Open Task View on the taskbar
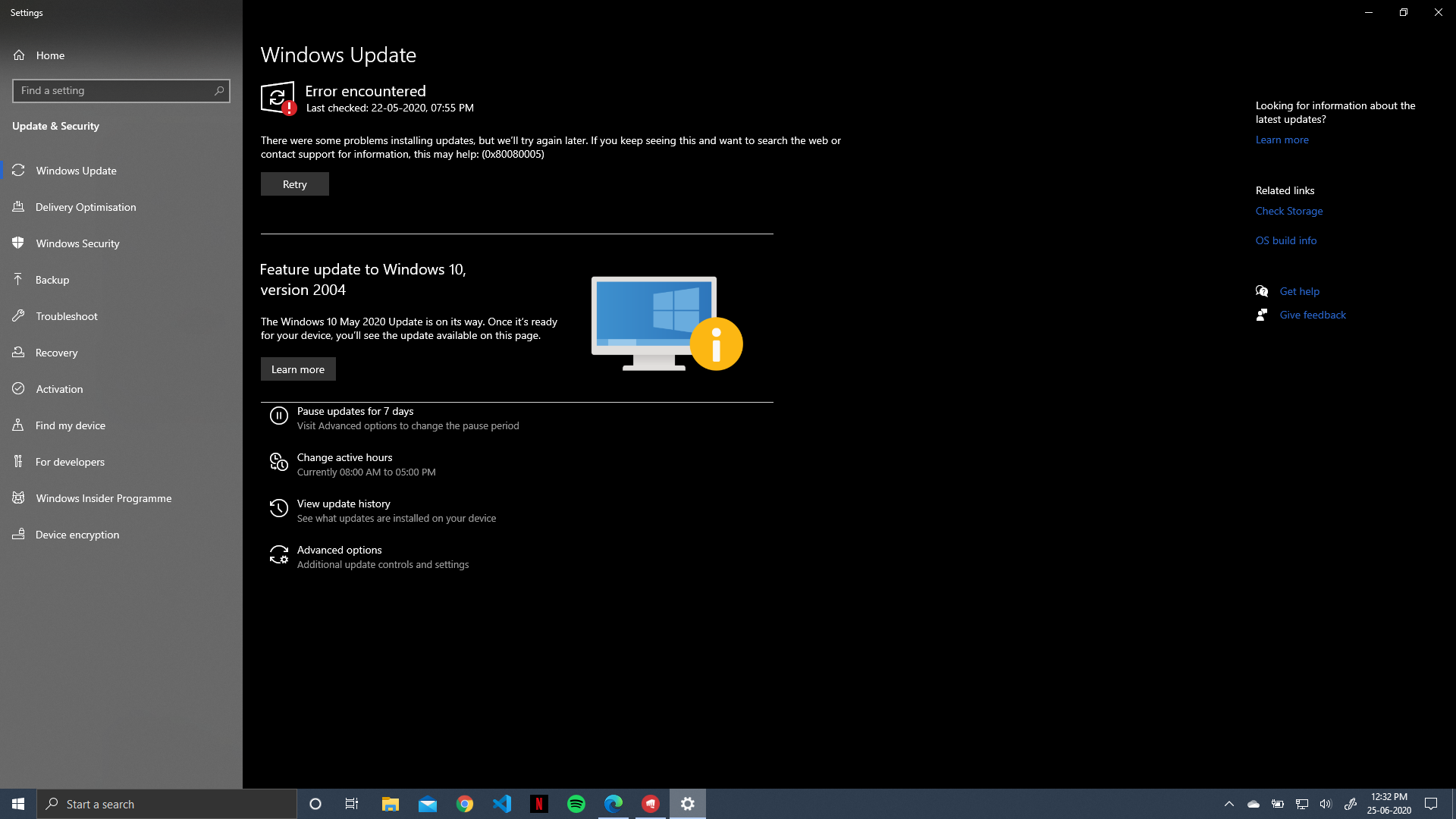This screenshot has width=1456, height=819. [x=352, y=804]
